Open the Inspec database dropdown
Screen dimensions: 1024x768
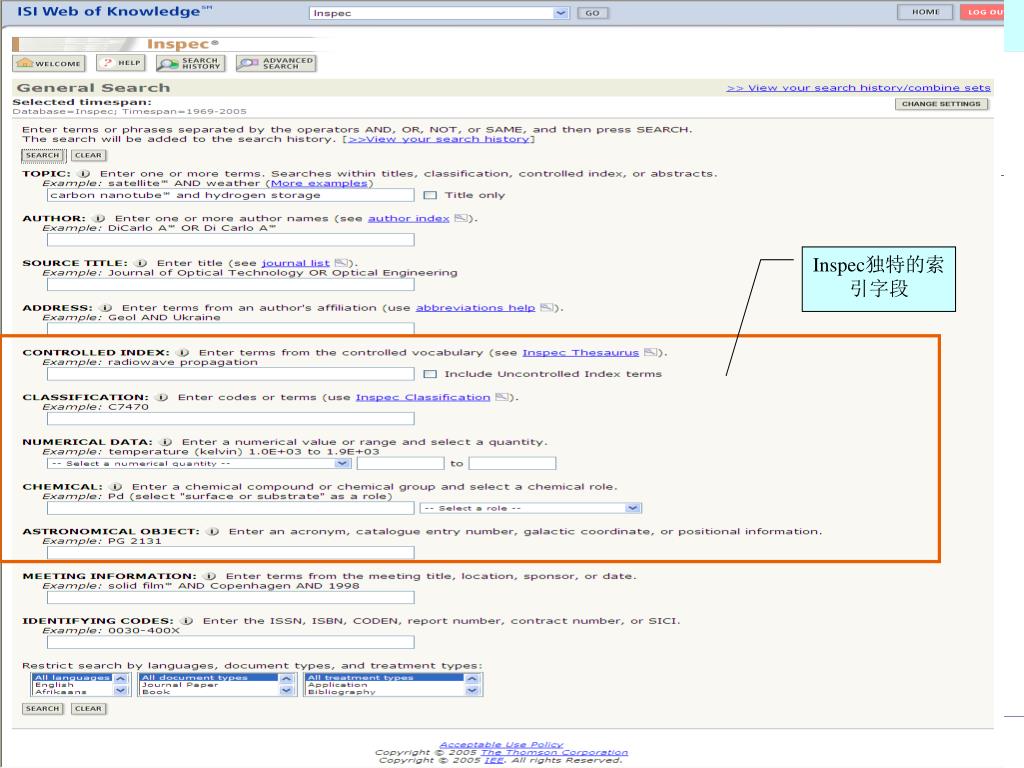[440, 13]
